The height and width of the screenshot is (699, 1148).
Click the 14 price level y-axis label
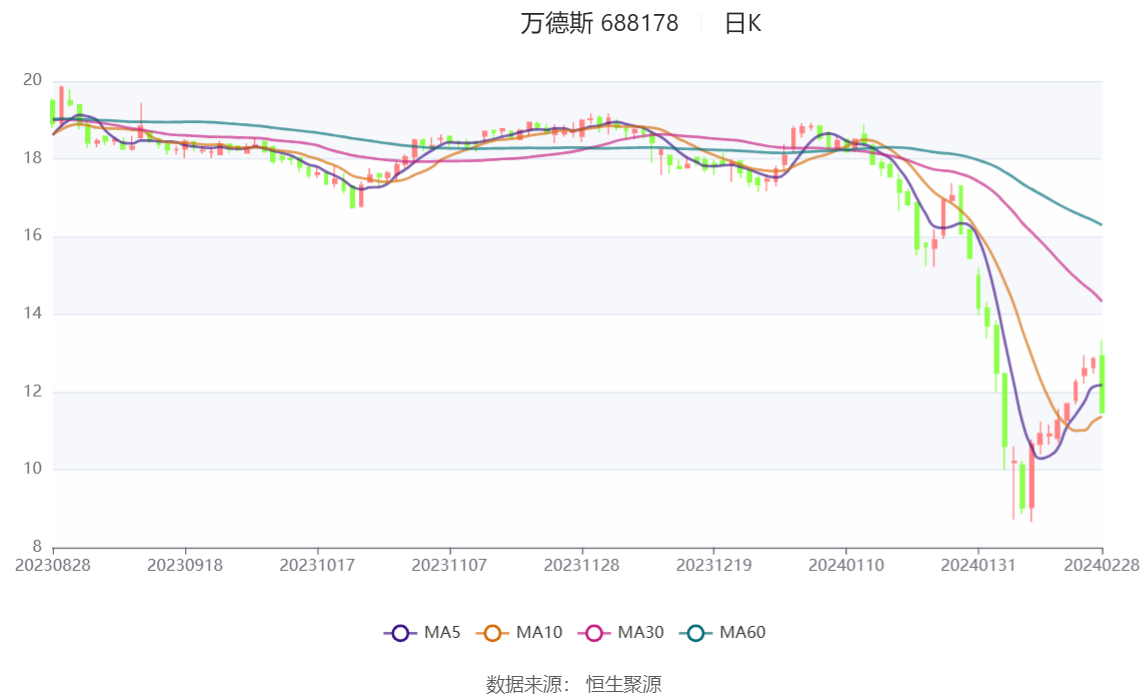(x=32, y=313)
